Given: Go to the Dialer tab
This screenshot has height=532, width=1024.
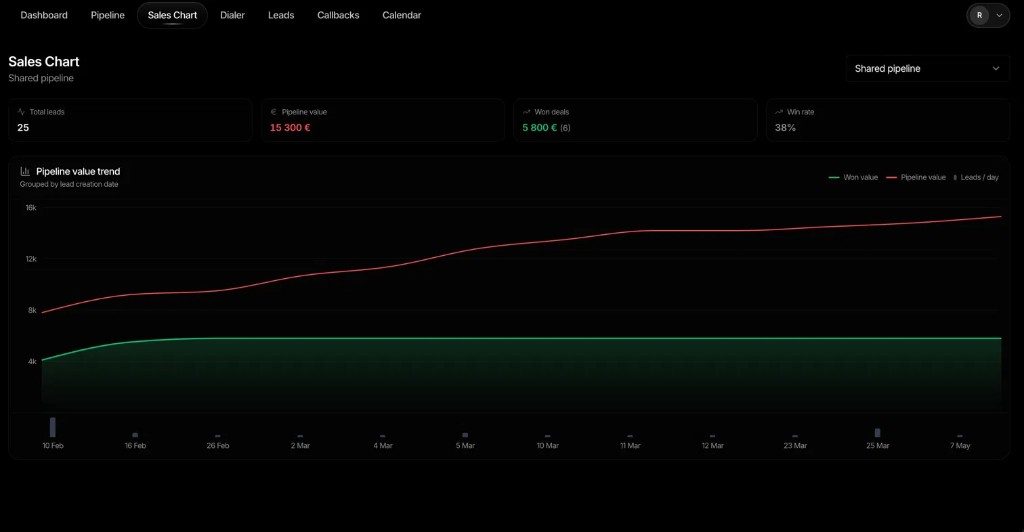Looking at the screenshot, I should pos(232,15).
